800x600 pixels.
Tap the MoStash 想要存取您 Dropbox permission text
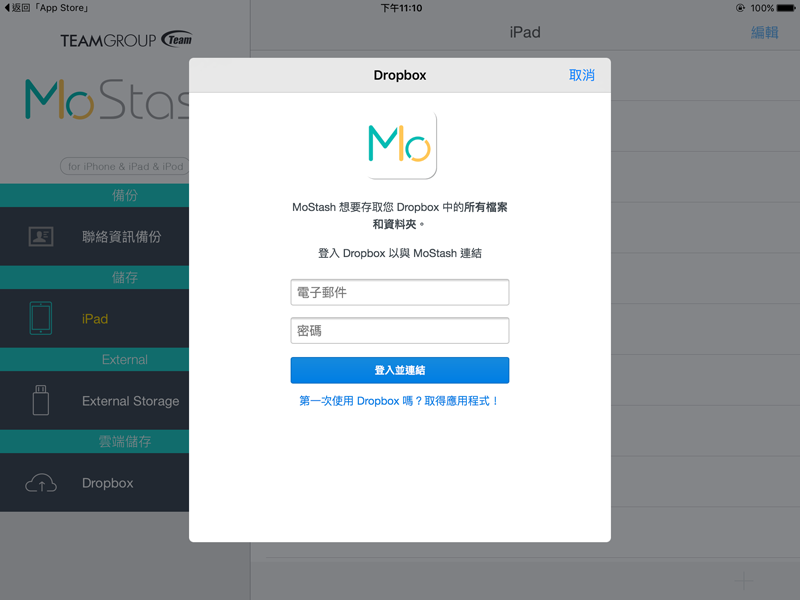[x=400, y=215]
